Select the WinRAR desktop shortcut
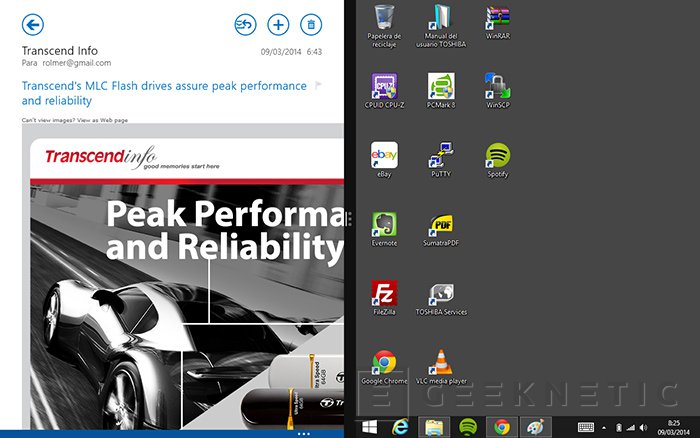The width and height of the screenshot is (700, 438). coord(498,22)
